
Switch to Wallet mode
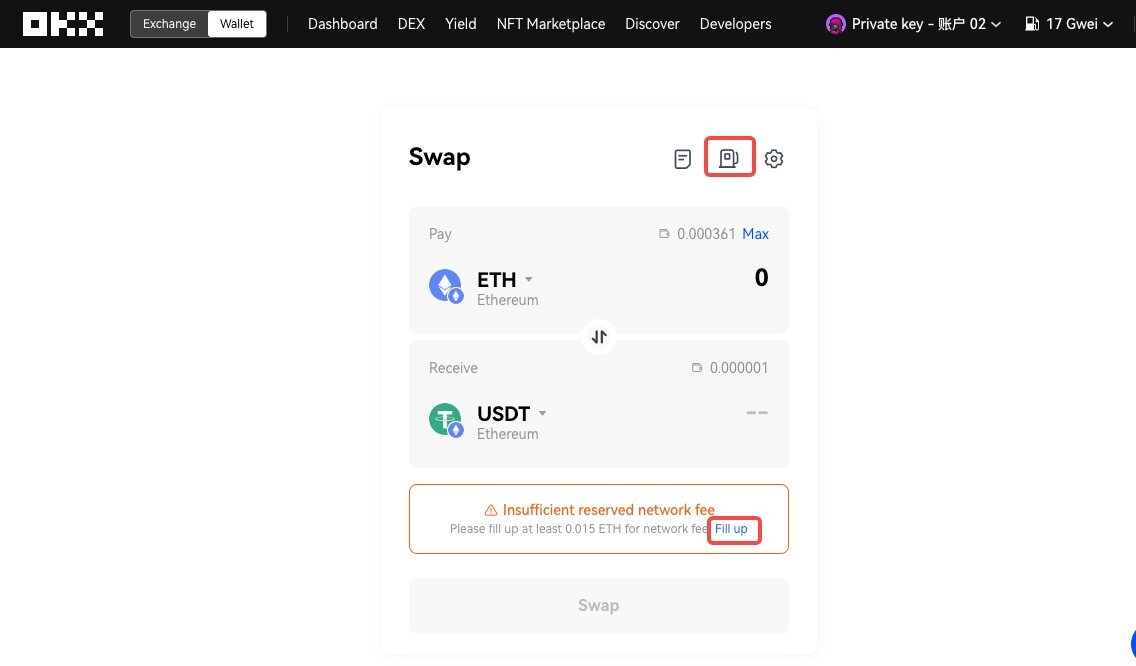point(237,24)
